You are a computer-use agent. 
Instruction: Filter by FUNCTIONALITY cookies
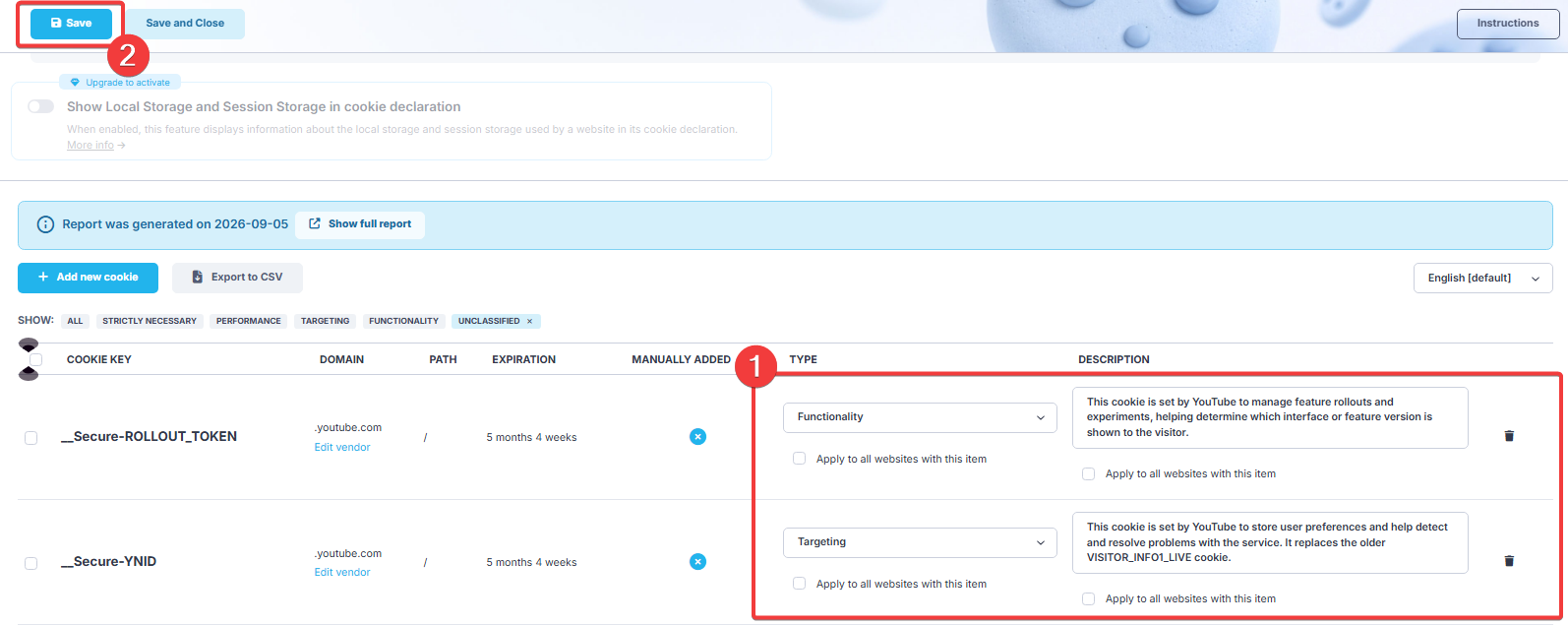[x=404, y=321]
